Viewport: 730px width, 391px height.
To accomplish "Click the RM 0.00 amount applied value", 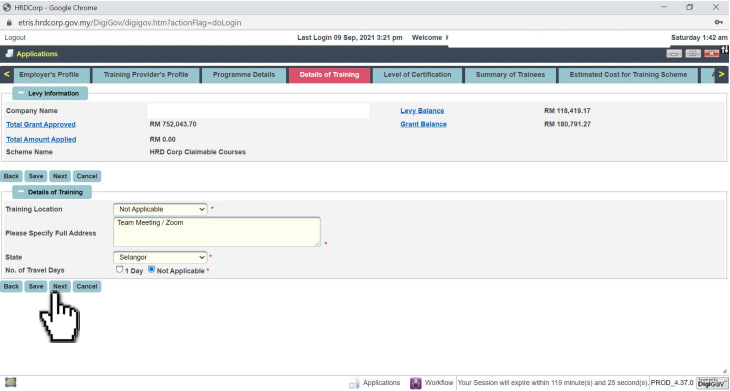I will pos(162,139).
